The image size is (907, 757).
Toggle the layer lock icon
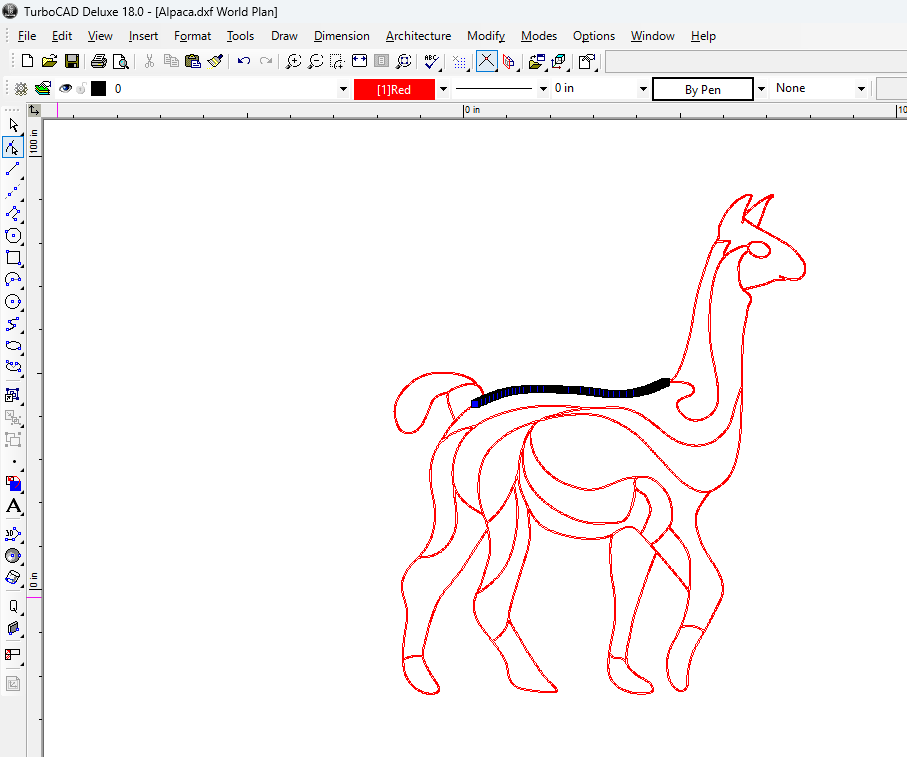(82, 89)
